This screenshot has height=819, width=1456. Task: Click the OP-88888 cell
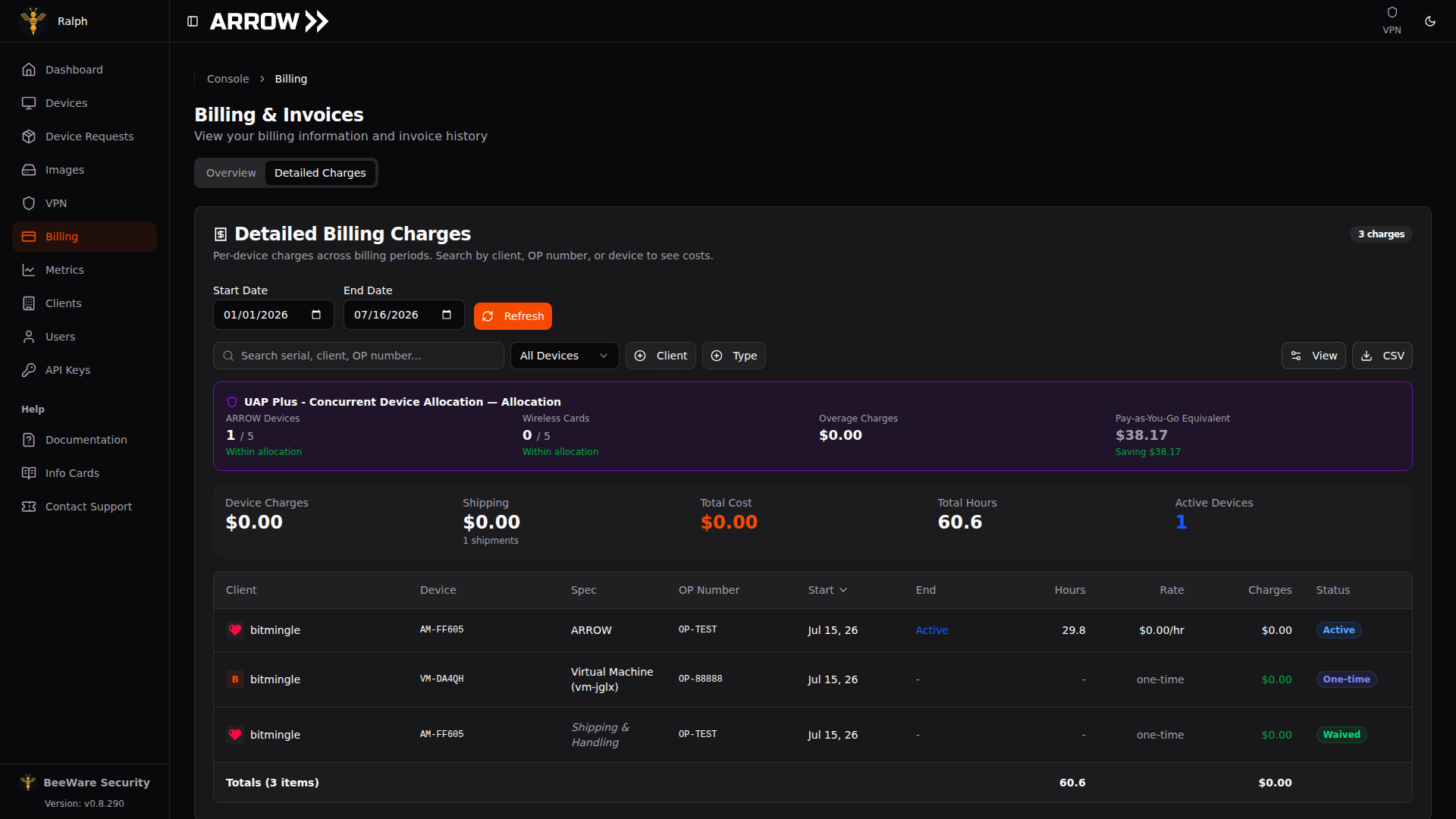point(701,679)
